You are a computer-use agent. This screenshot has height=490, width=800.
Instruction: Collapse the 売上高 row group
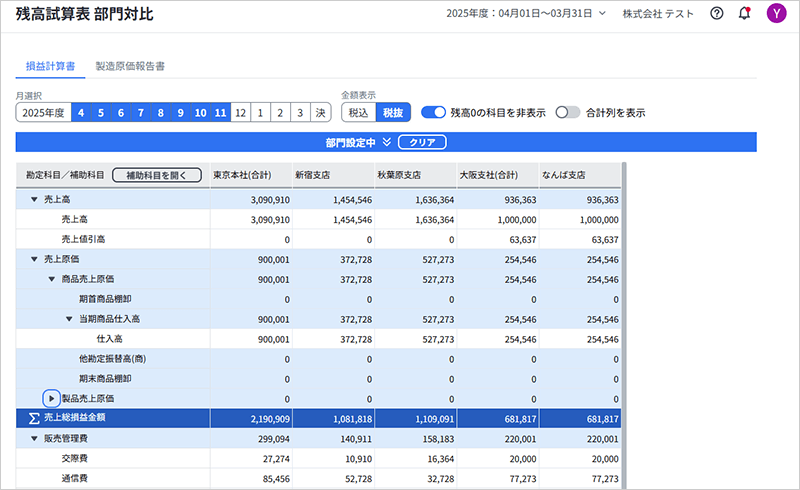tap(34, 200)
